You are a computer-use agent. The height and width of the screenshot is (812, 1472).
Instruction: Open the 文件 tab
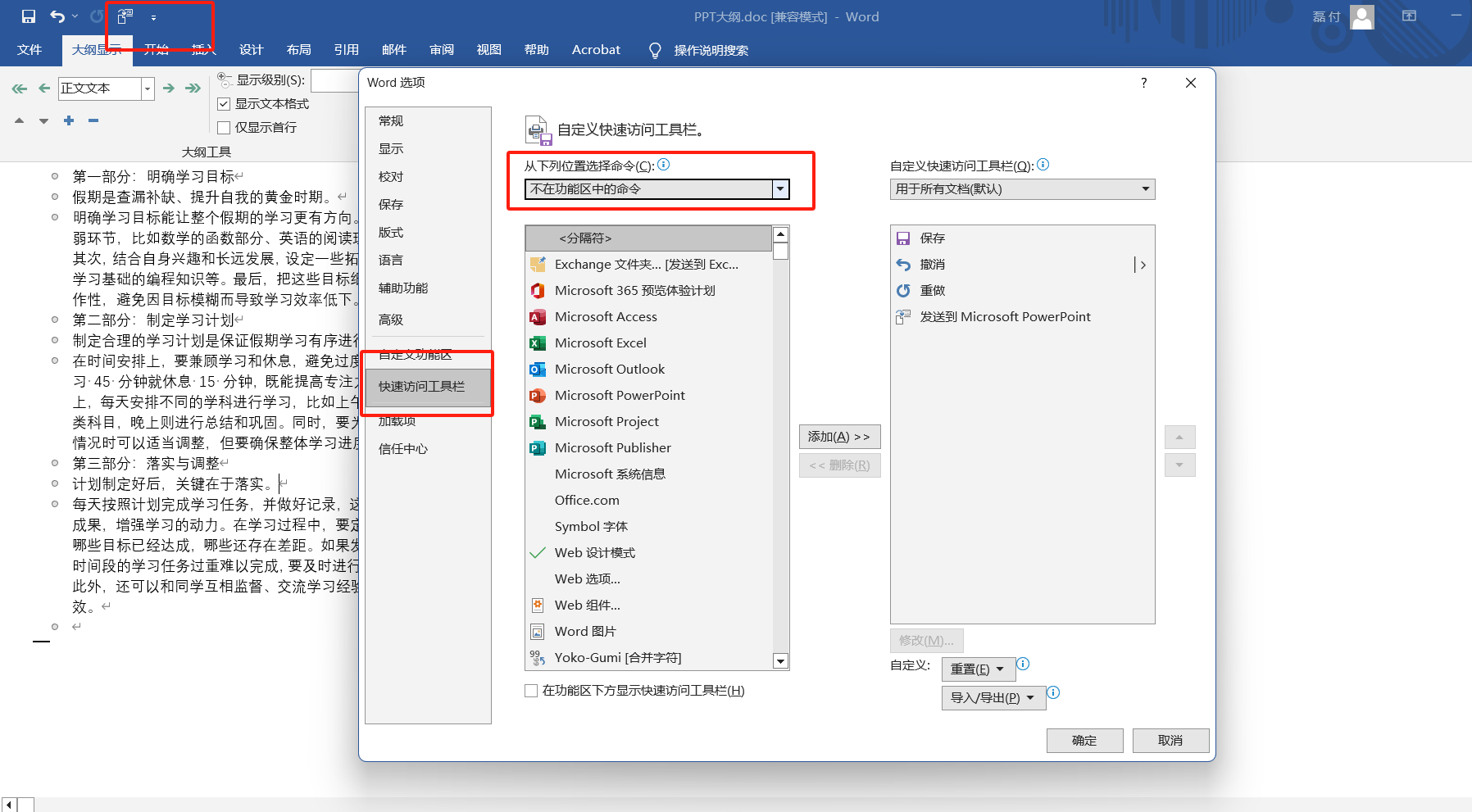pos(30,50)
